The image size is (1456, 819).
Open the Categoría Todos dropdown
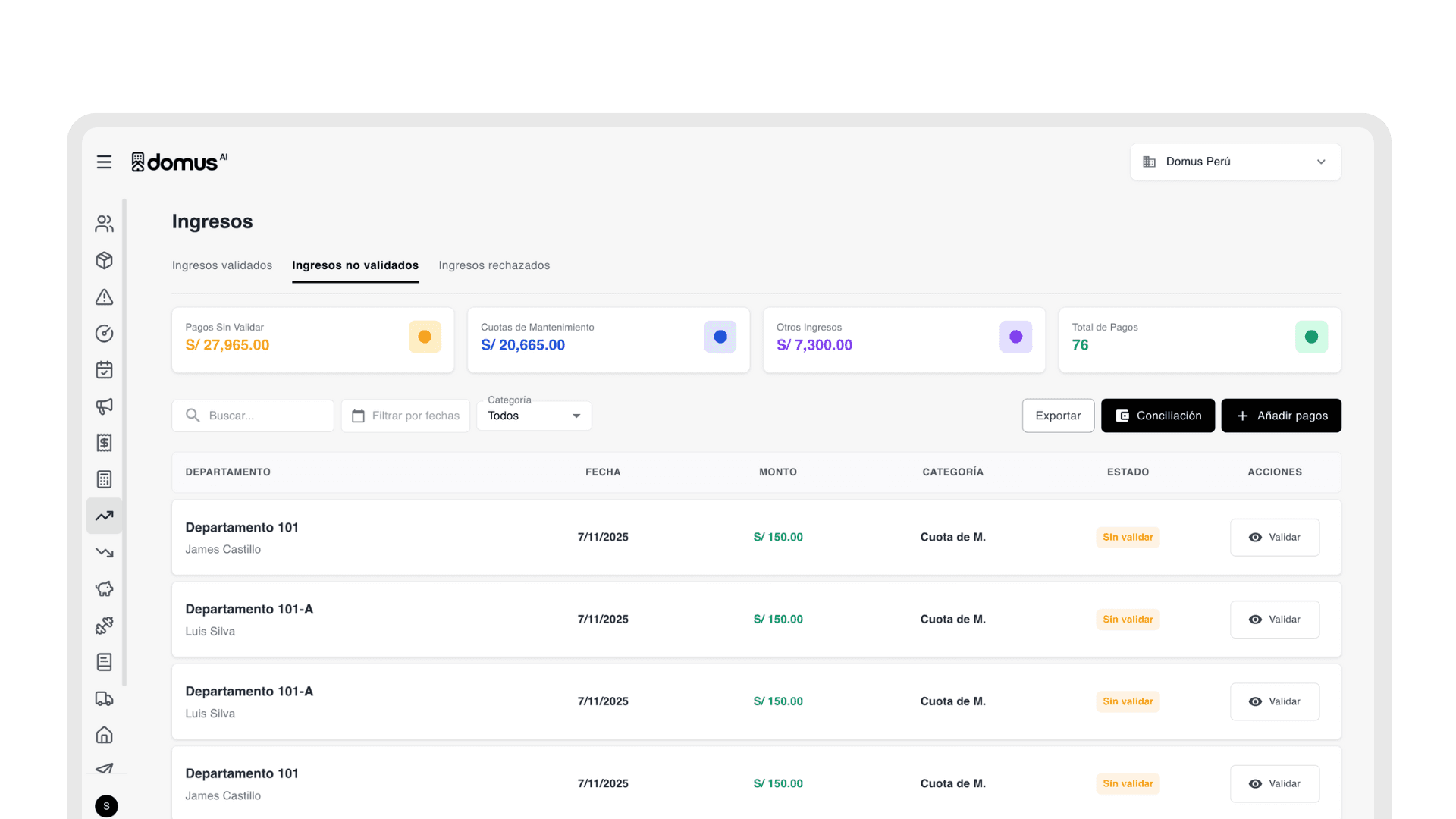click(534, 416)
